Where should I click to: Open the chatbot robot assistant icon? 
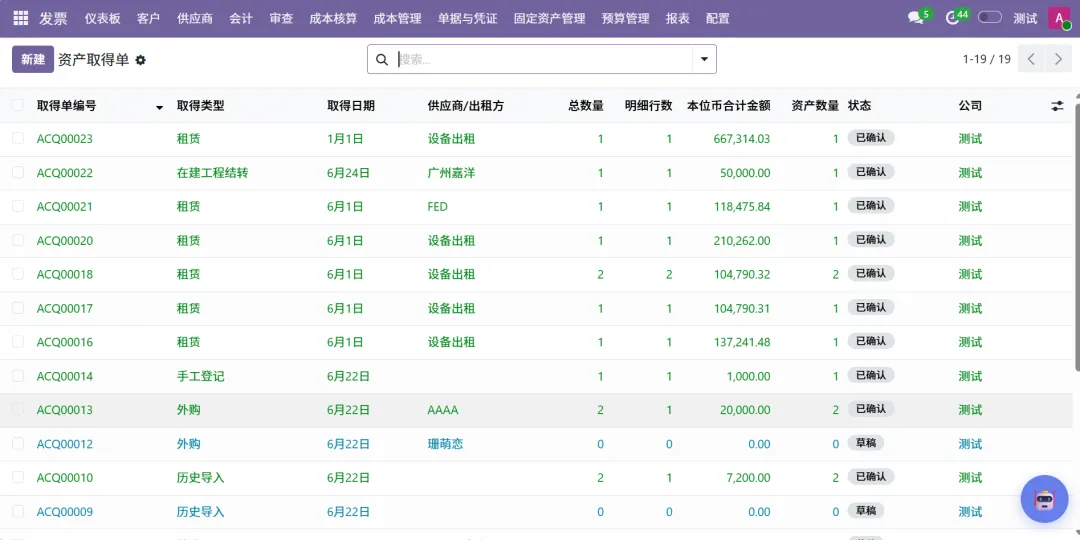point(1044,499)
